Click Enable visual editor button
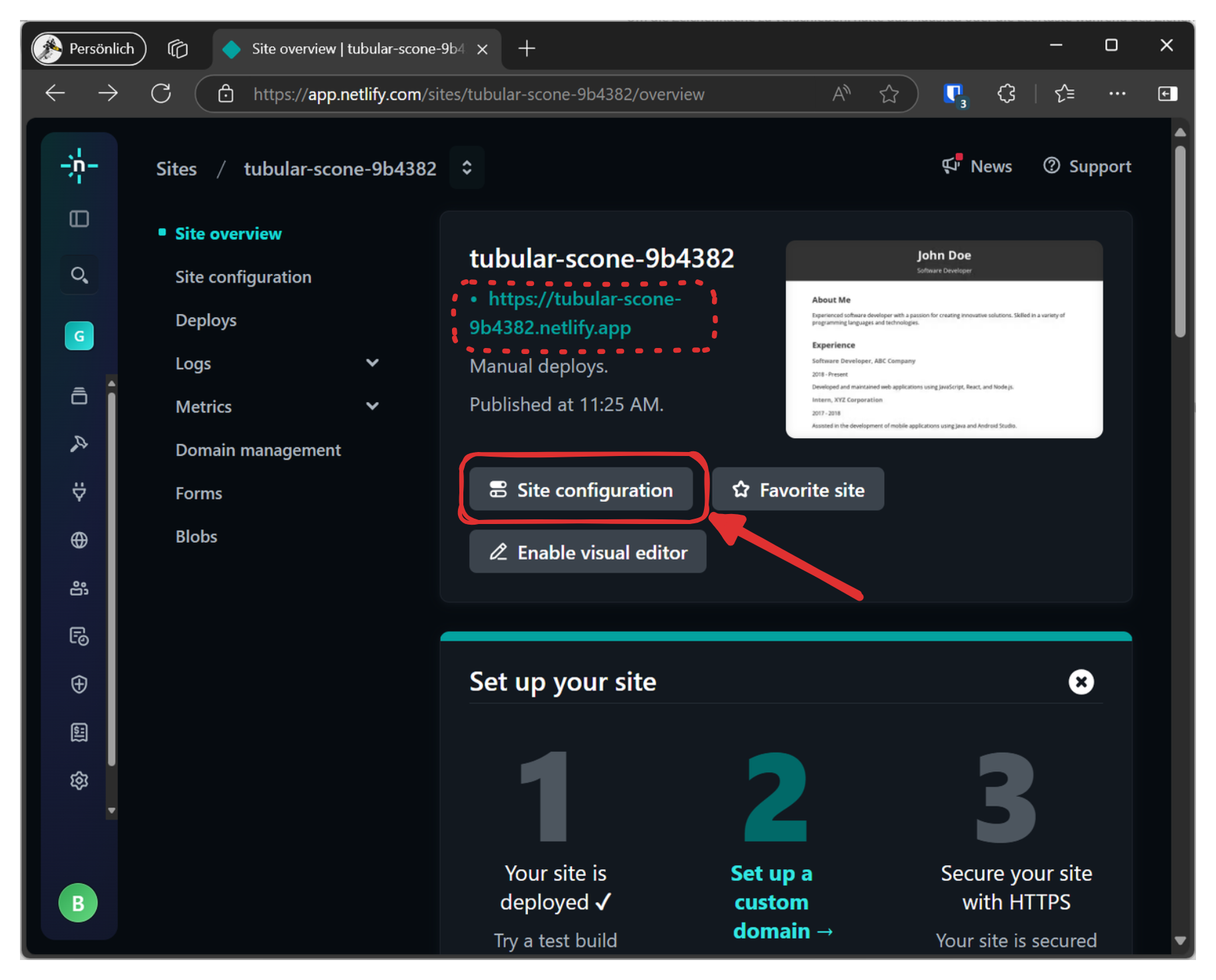The image size is (1216, 980). click(588, 552)
